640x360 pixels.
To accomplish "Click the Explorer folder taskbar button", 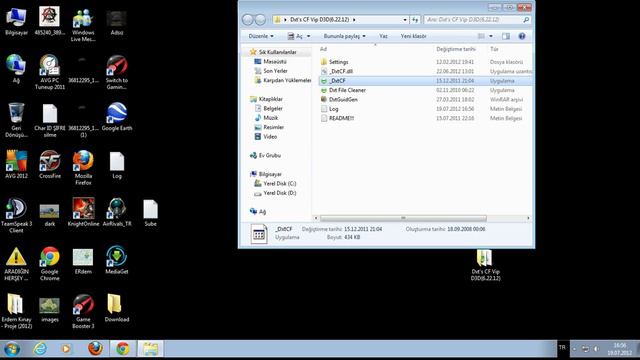I will pos(150,349).
